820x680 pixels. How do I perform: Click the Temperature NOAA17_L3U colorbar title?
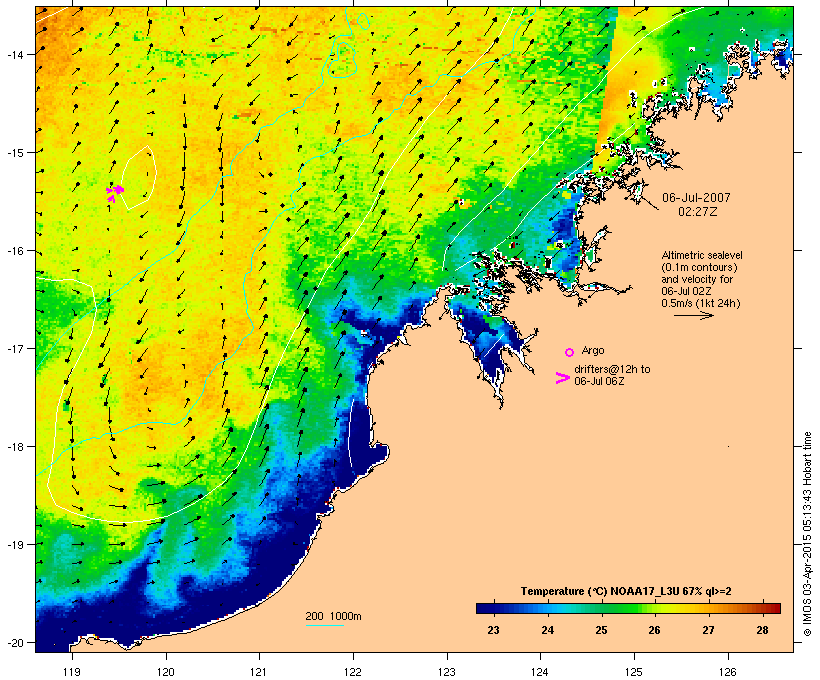(626, 591)
